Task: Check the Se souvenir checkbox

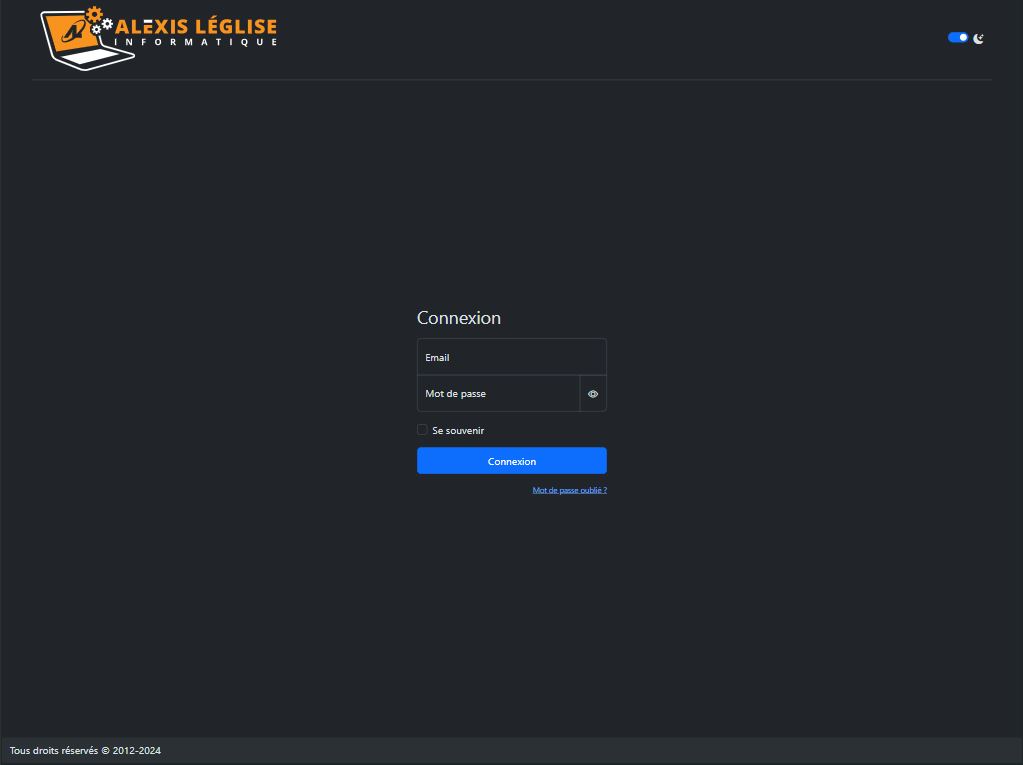Action: (422, 430)
